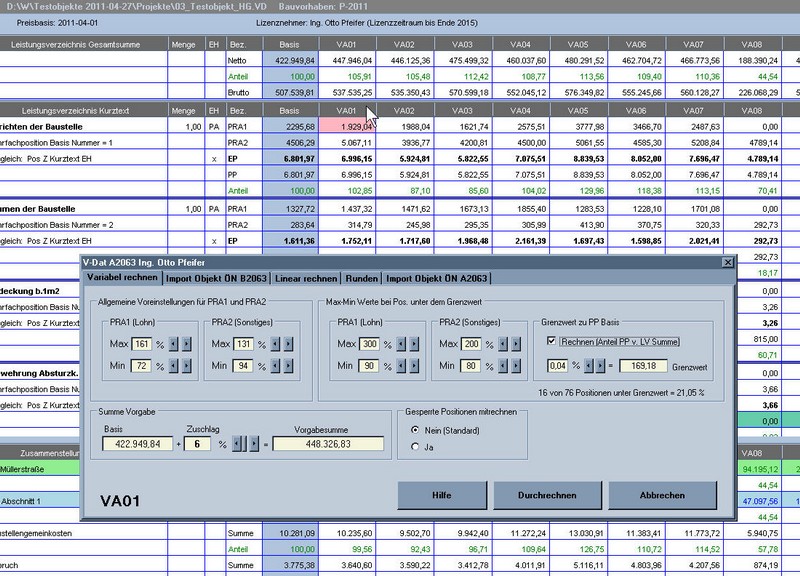
Task: Click the Zuschlag input field showing 6
Action: (199, 443)
